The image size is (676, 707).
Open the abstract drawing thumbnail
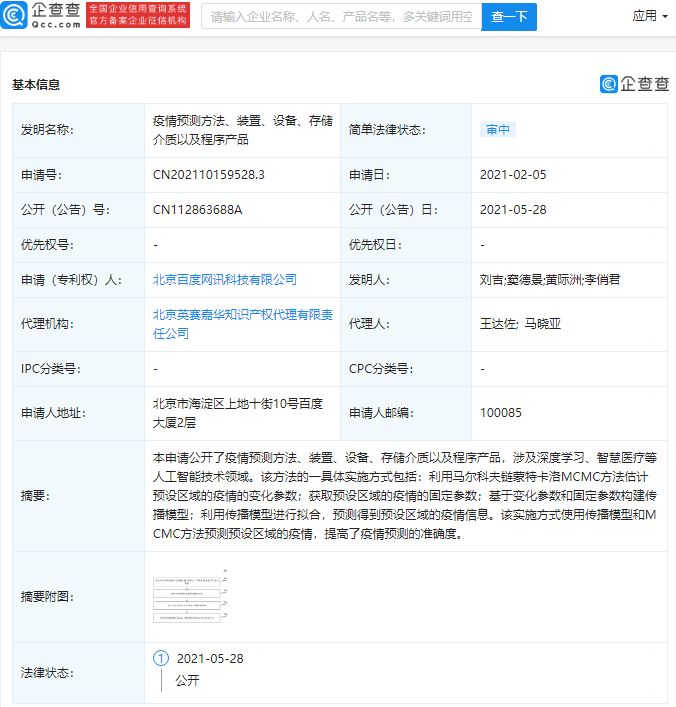click(190, 597)
